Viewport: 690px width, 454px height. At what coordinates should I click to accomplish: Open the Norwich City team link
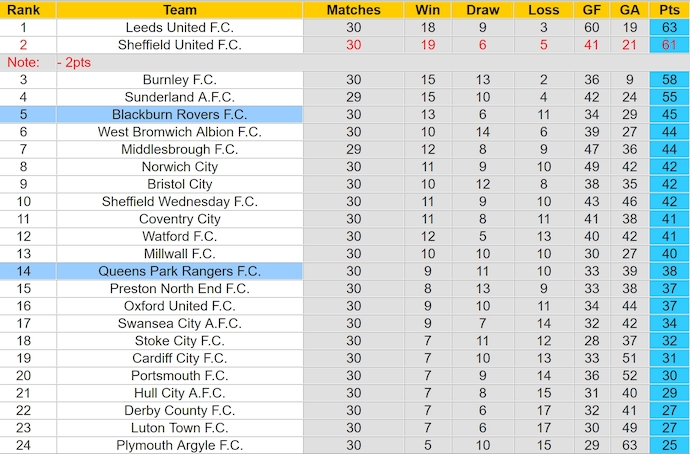coord(180,167)
